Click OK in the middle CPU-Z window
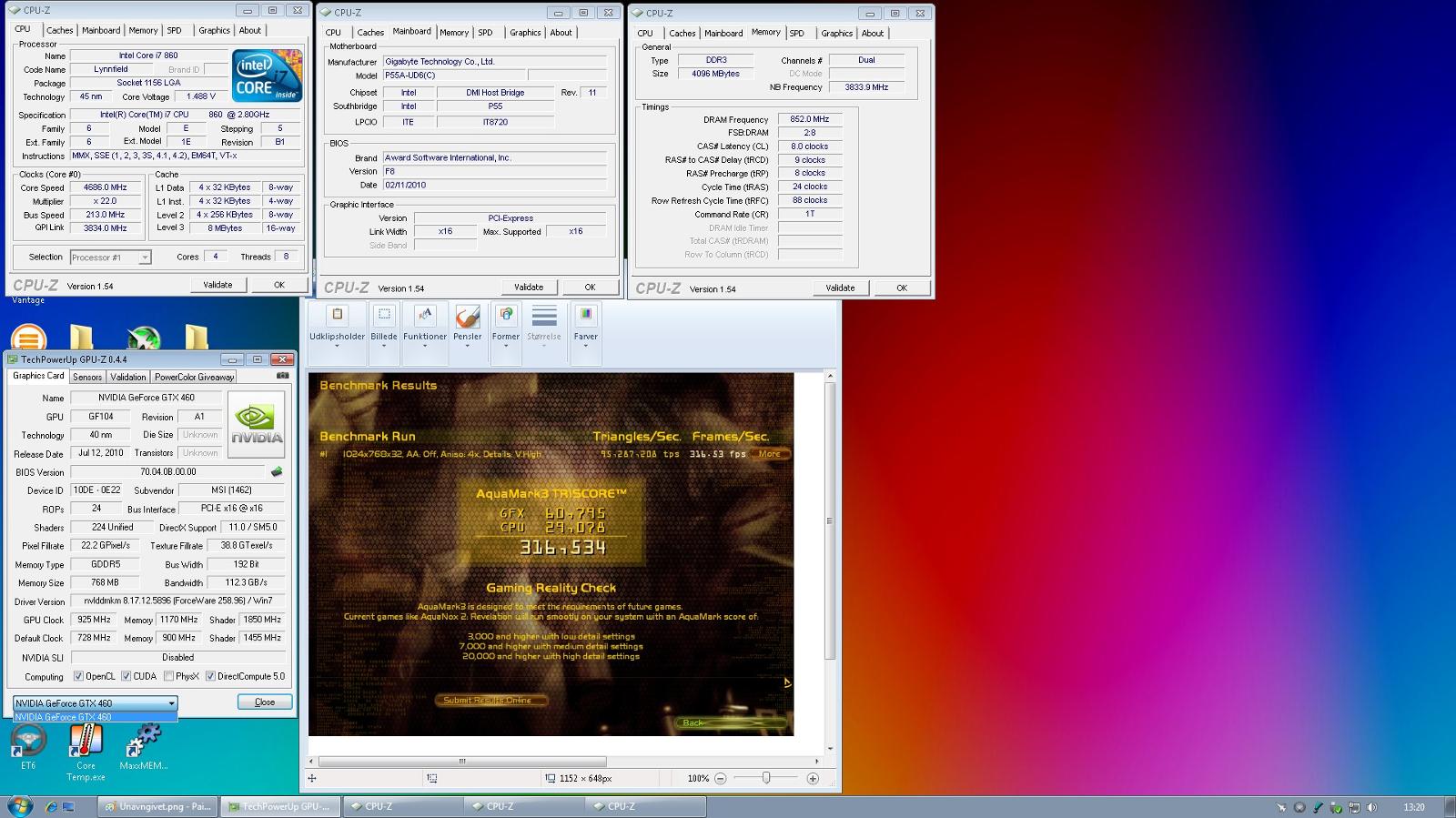 590,288
